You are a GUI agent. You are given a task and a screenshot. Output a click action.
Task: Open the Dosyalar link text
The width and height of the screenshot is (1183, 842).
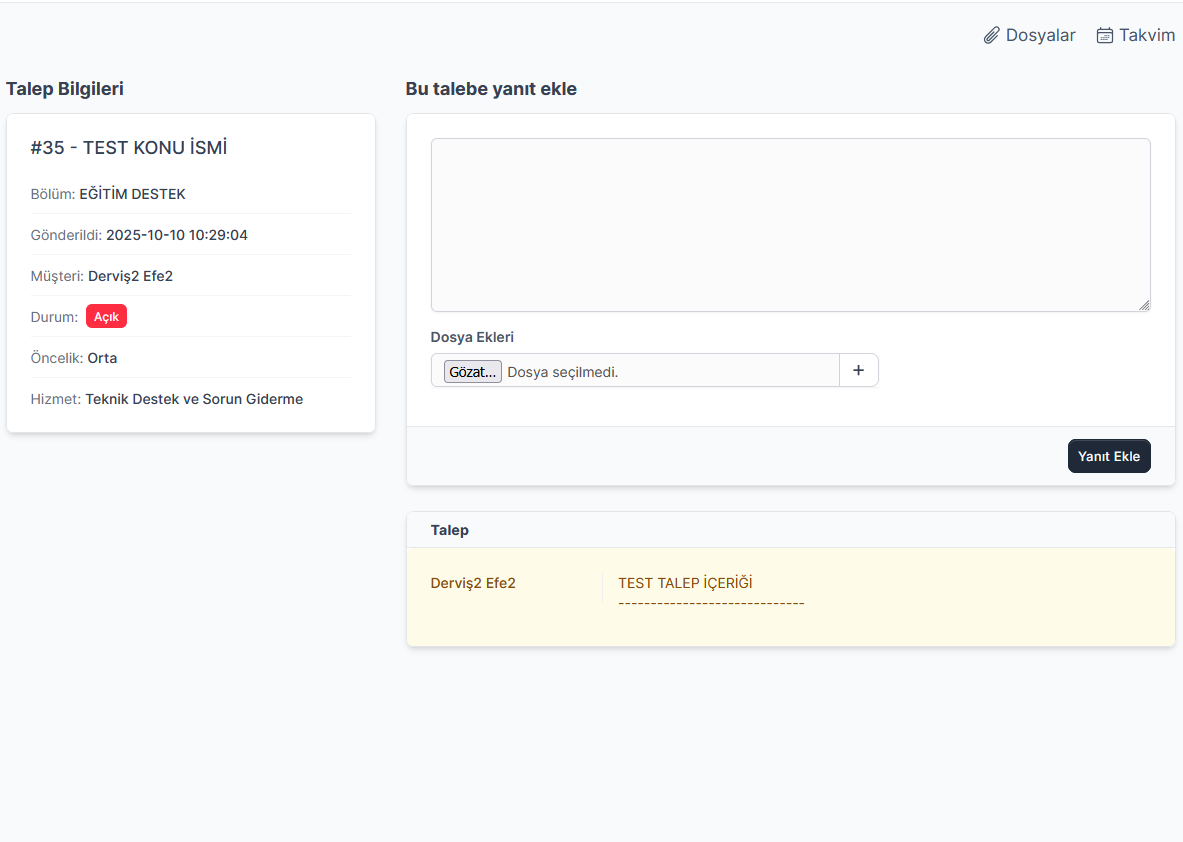pyautogui.click(x=1040, y=36)
